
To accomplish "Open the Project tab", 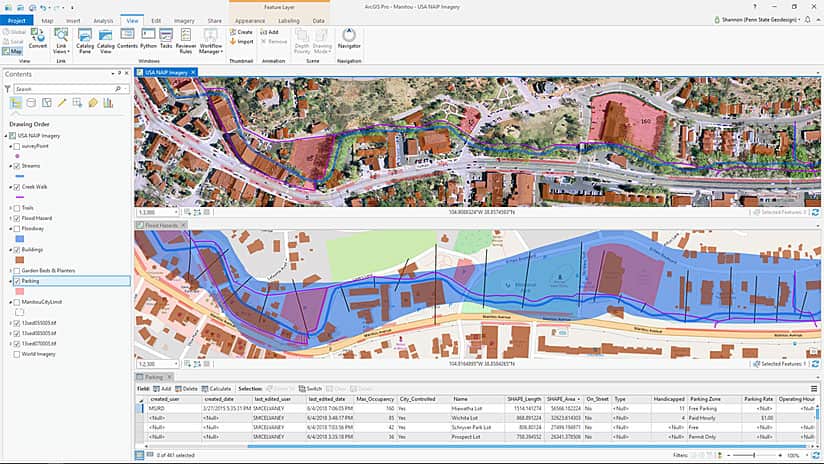I will point(17,20).
